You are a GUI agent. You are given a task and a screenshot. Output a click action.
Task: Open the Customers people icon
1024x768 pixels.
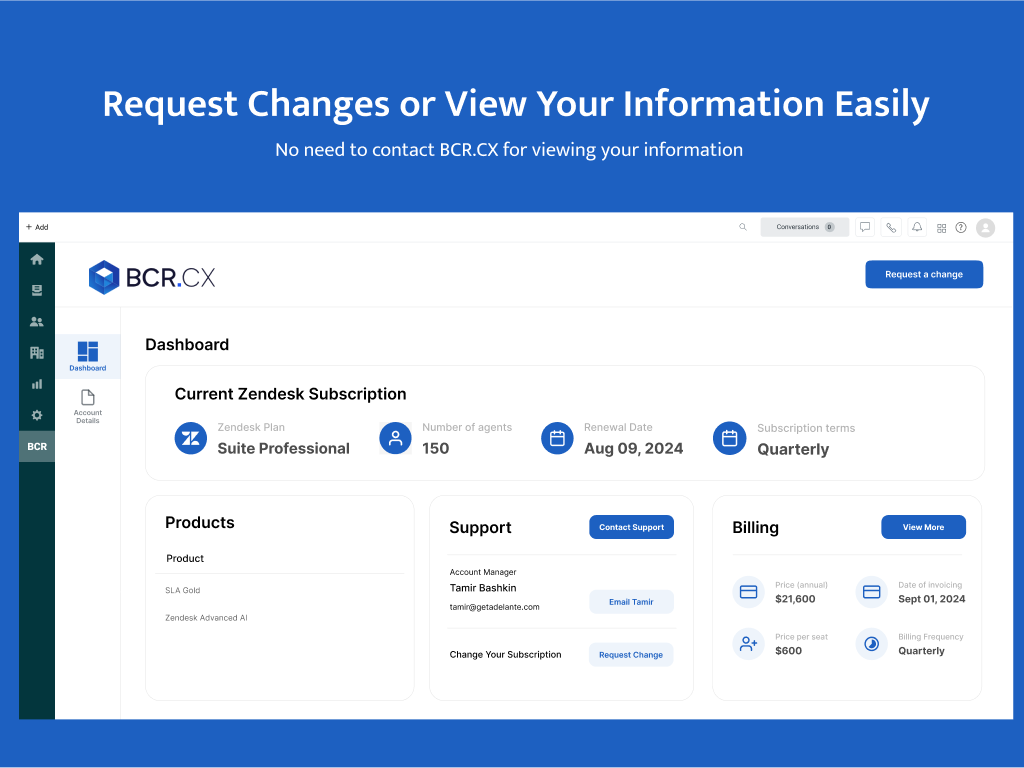click(x=37, y=322)
